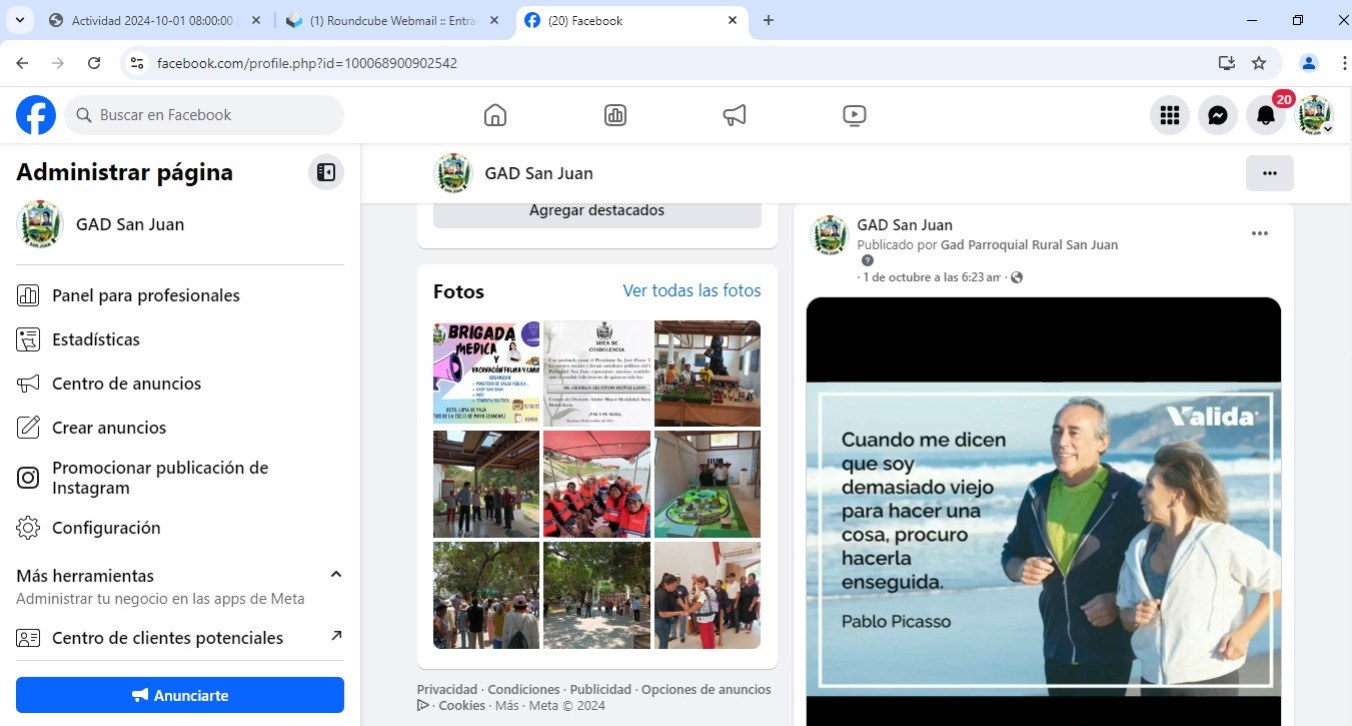Open Ver todas las fotos link
This screenshot has width=1352, height=726.
[x=691, y=291]
